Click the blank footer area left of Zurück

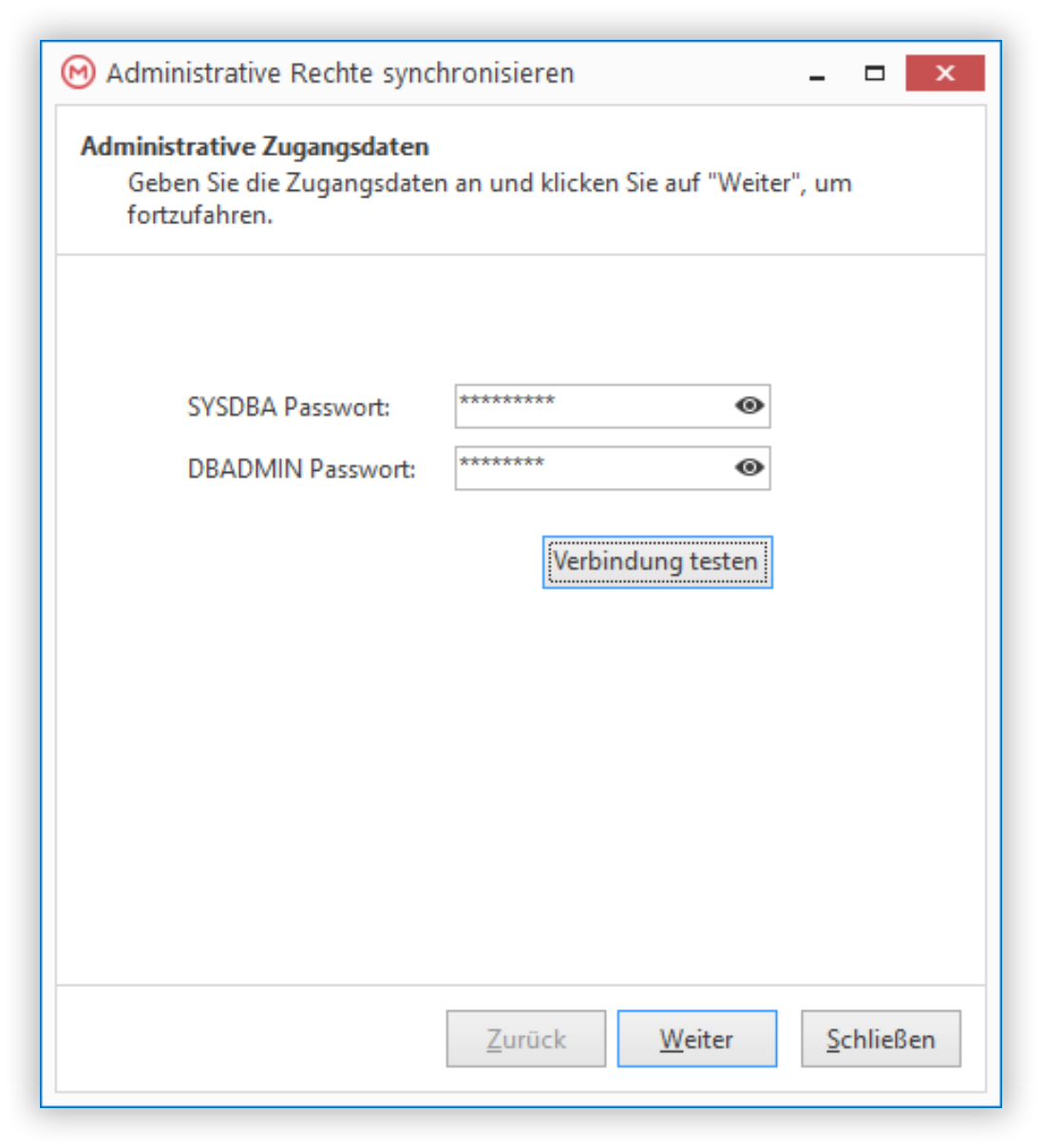(252, 1039)
